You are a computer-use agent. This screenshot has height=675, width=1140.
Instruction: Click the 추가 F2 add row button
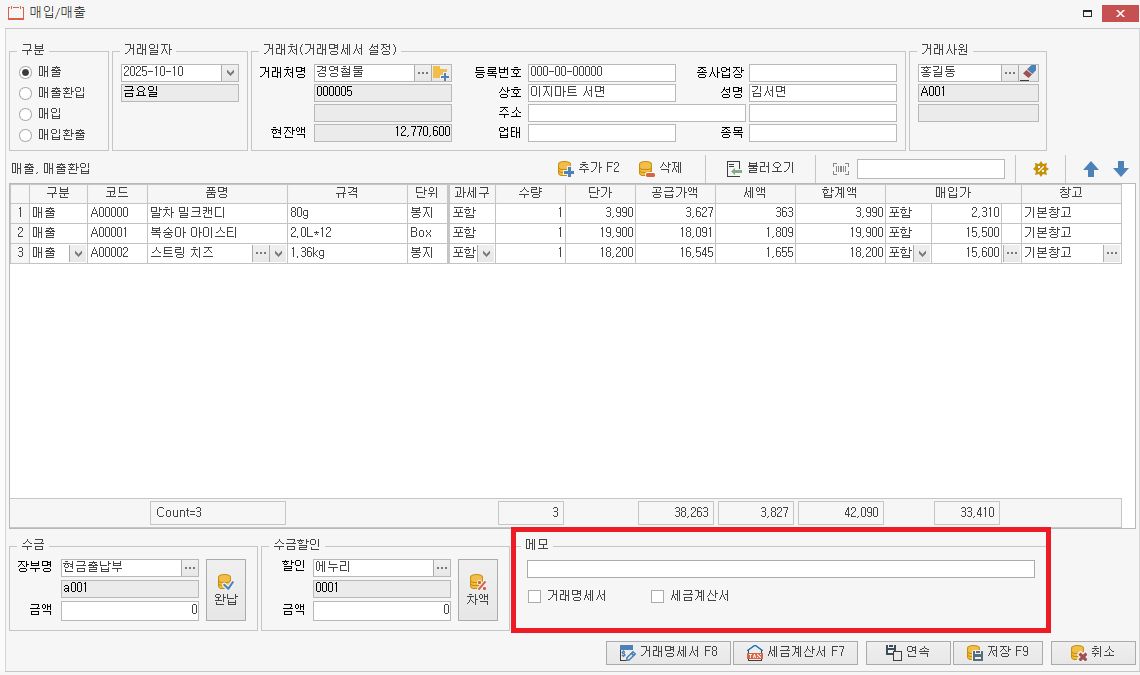pyautogui.click(x=588, y=168)
